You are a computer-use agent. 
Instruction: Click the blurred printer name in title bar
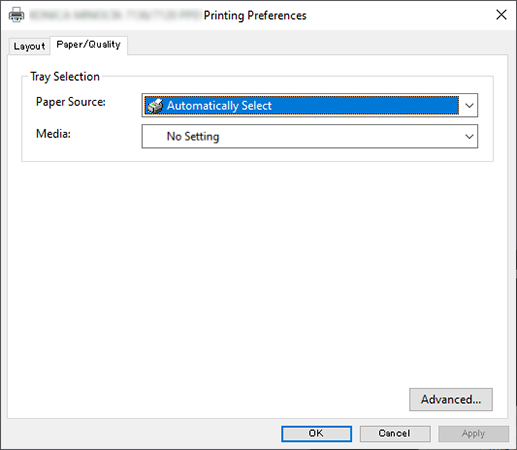(x=115, y=15)
